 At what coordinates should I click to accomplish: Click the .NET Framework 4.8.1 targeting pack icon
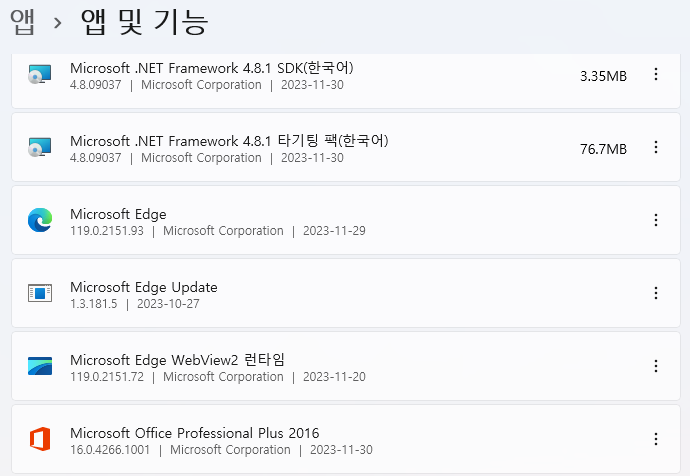(40, 147)
